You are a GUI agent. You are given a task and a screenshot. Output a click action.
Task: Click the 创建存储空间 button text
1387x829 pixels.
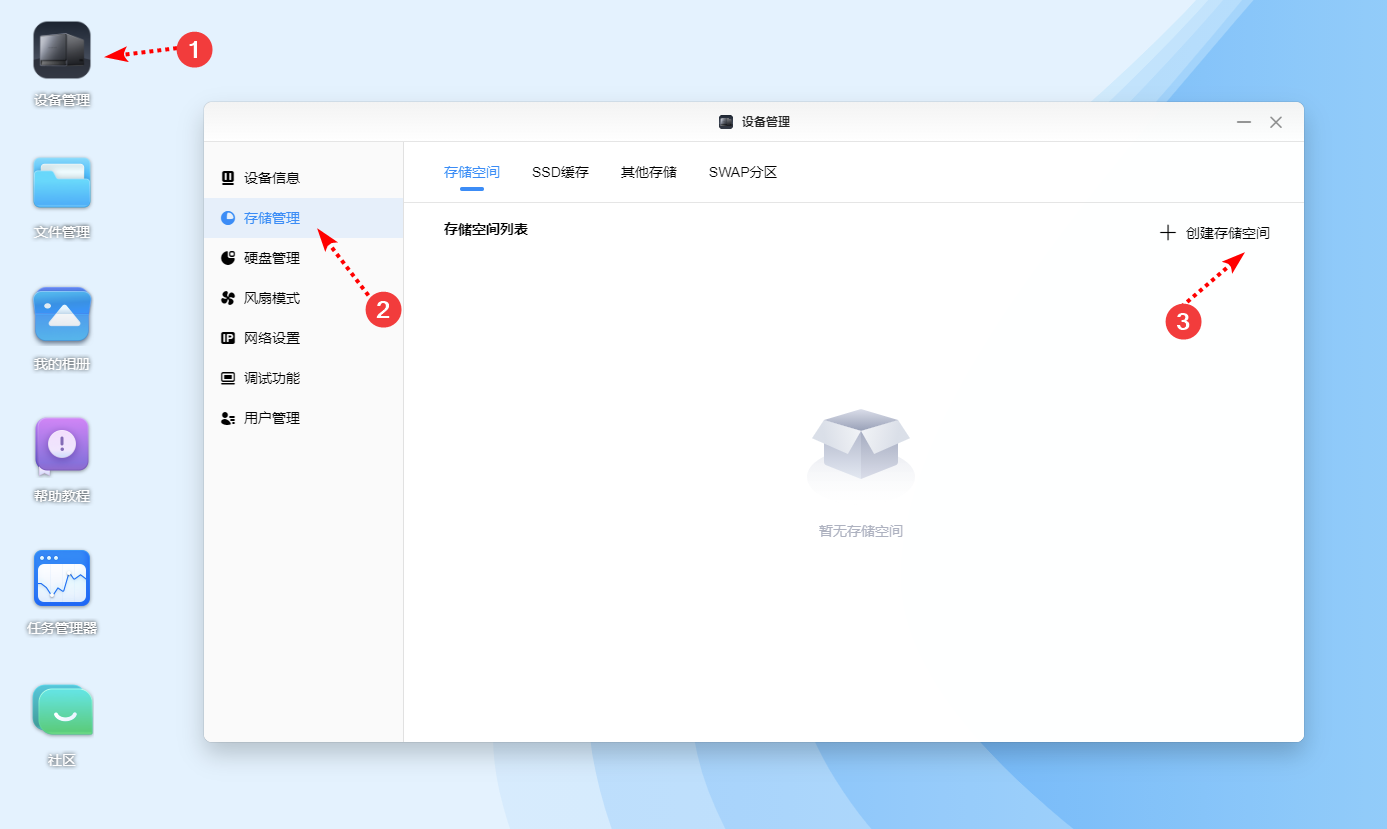coord(1227,233)
